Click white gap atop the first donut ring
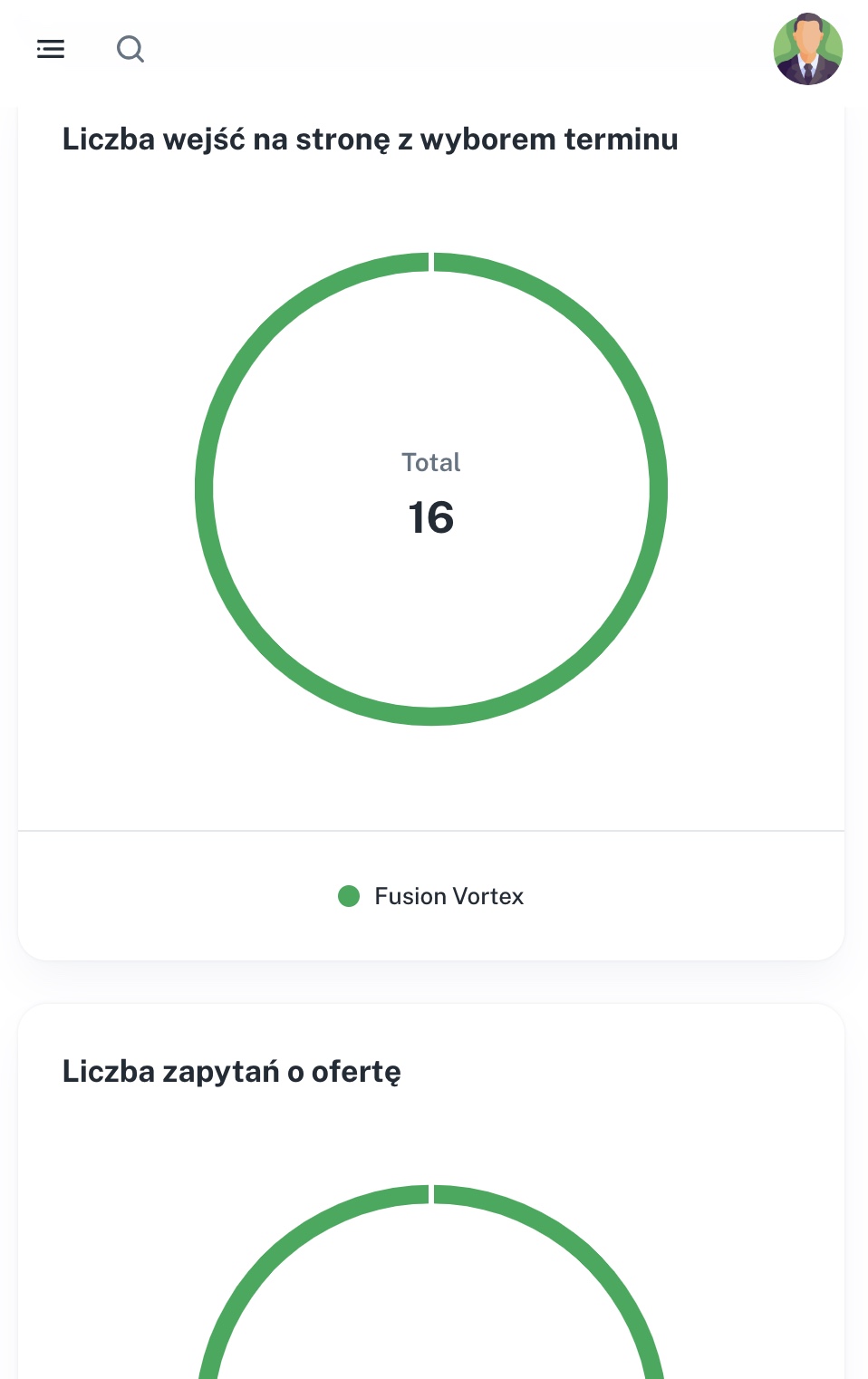 pos(431,262)
